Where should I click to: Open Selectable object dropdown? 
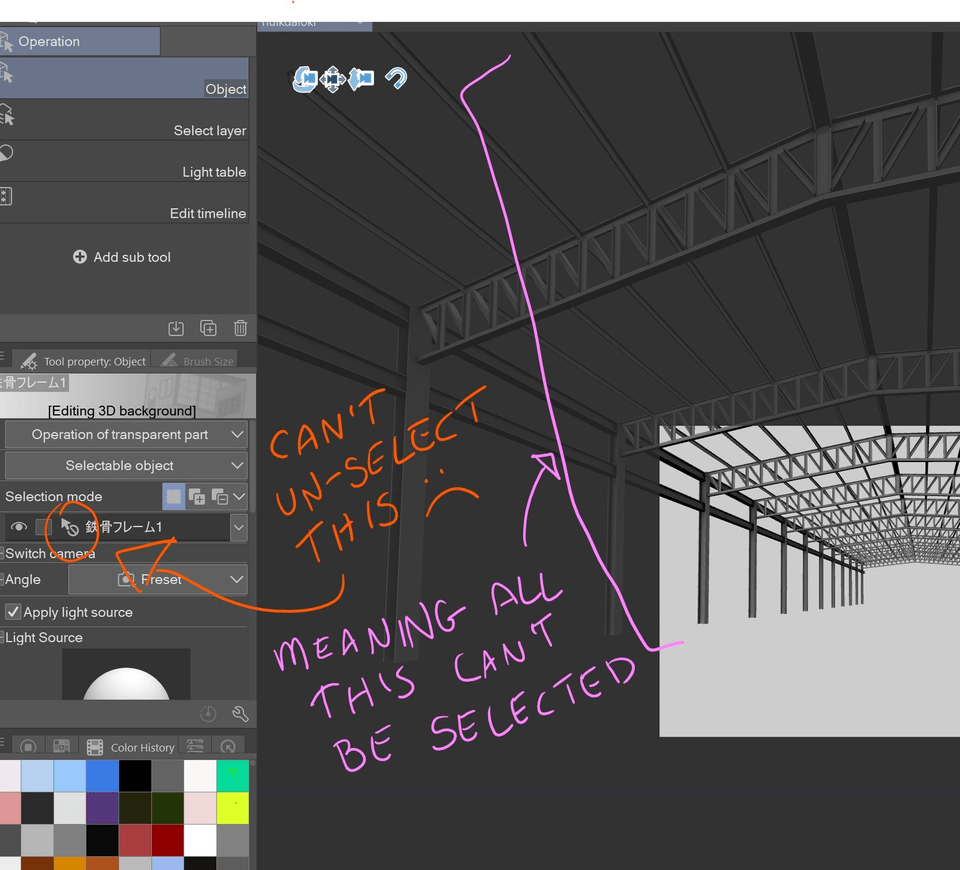pyautogui.click(x=126, y=466)
